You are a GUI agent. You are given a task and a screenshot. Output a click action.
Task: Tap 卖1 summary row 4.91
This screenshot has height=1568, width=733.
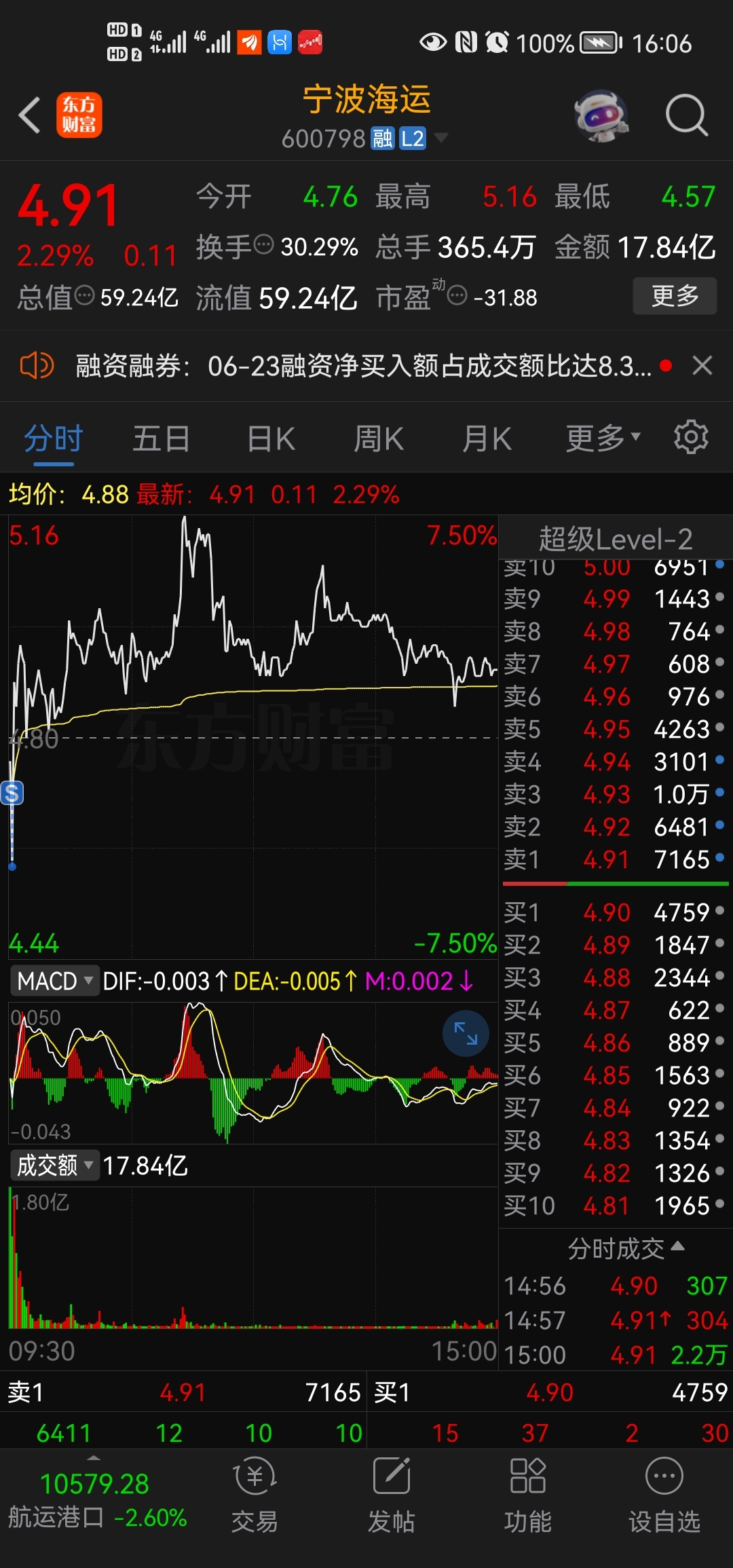coord(183,1392)
